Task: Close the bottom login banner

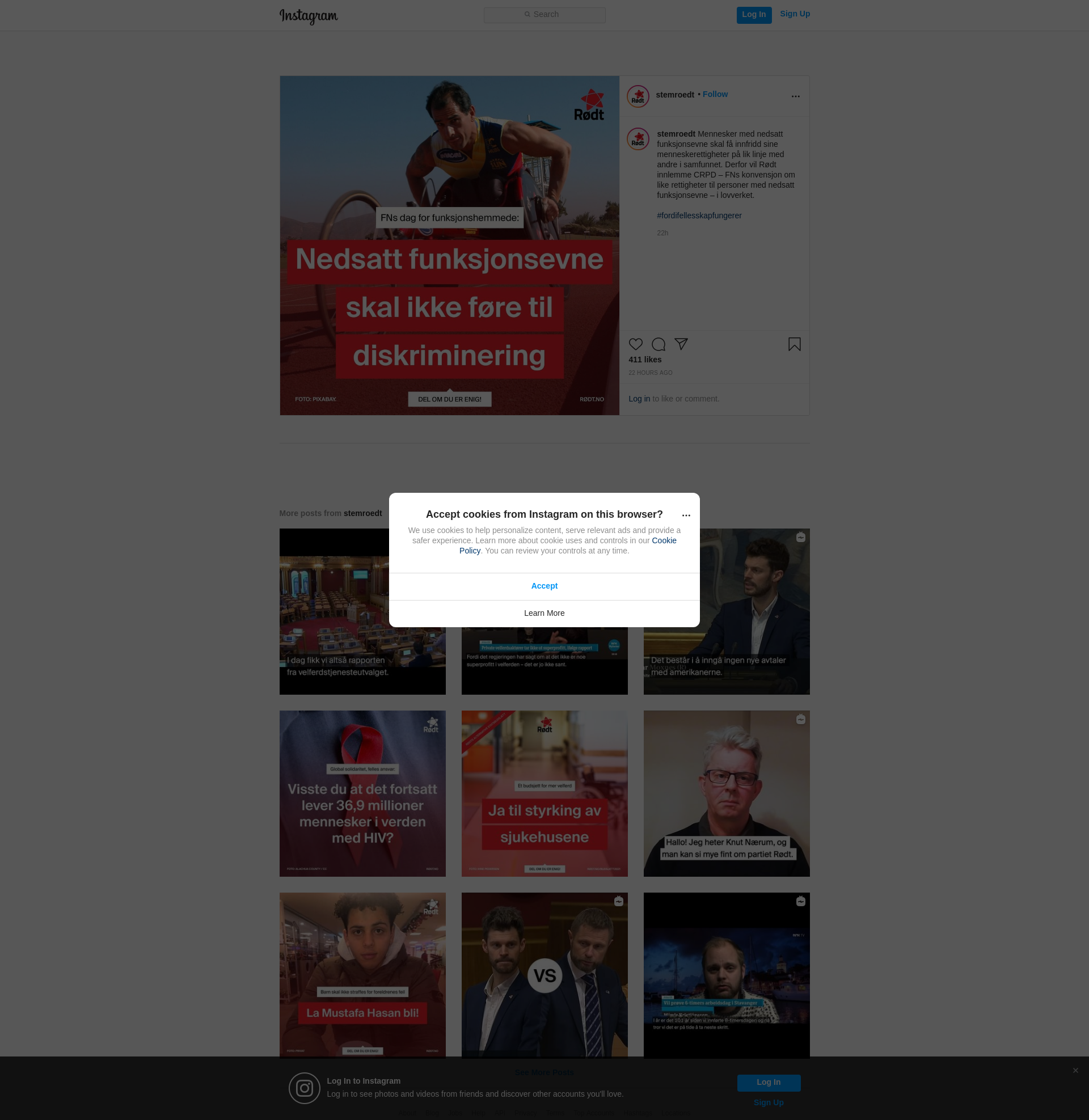Action: coord(1075,1070)
